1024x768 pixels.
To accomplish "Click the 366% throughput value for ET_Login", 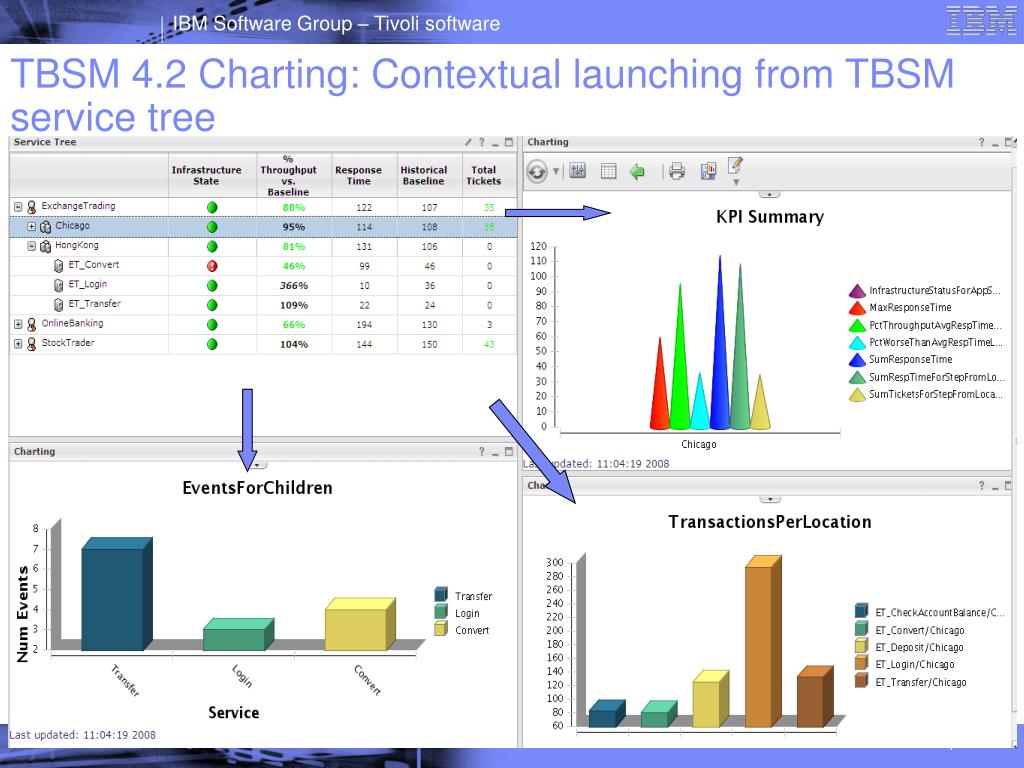I will (294, 285).
